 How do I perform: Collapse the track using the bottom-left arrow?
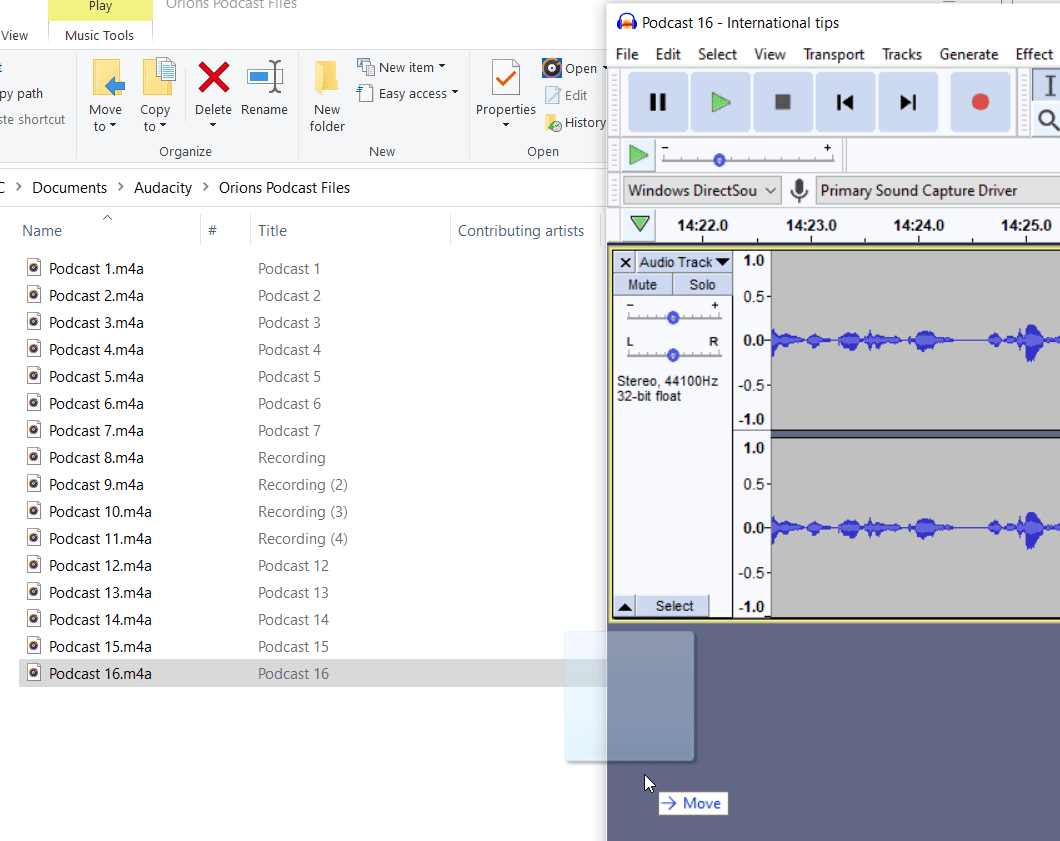624,606
